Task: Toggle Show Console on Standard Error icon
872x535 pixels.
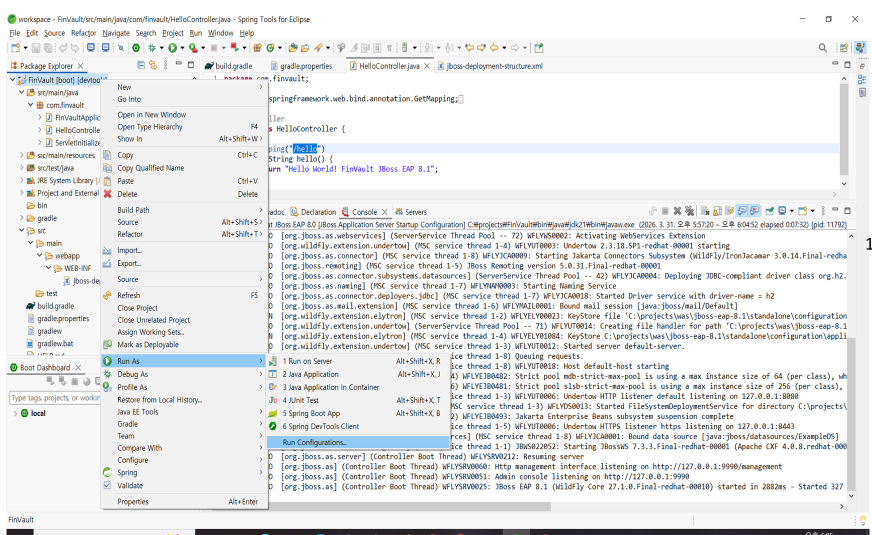Action: pos(754,211)
